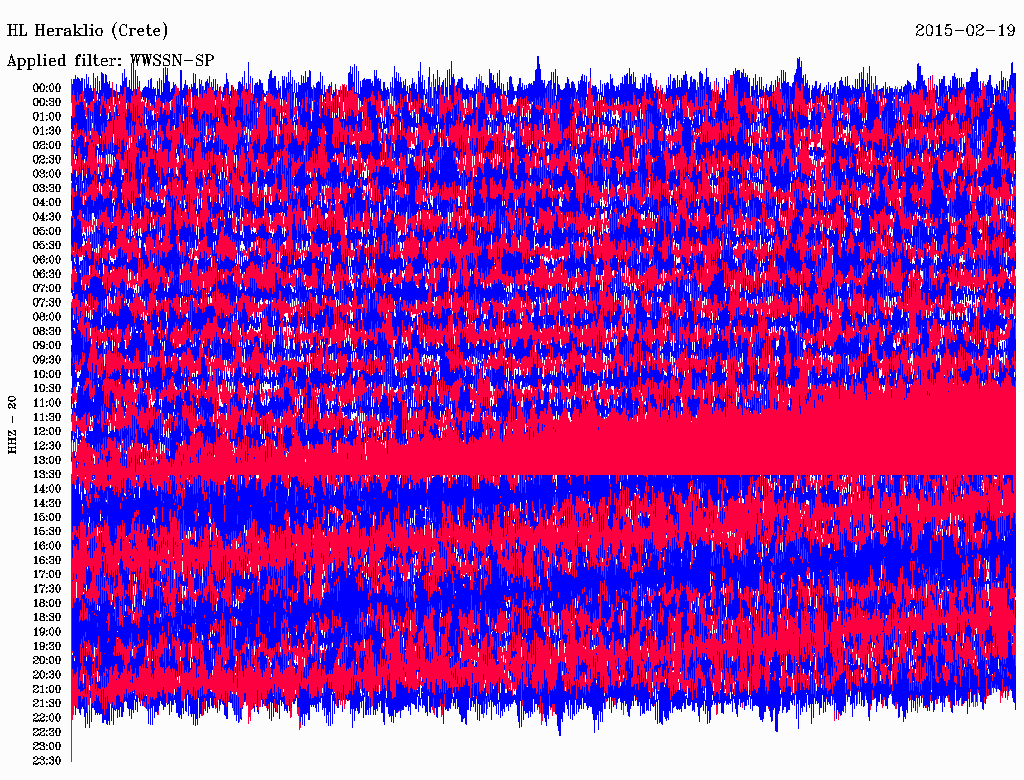
Task: Click the '11:00' time label
Action: [x=46, y=403]
